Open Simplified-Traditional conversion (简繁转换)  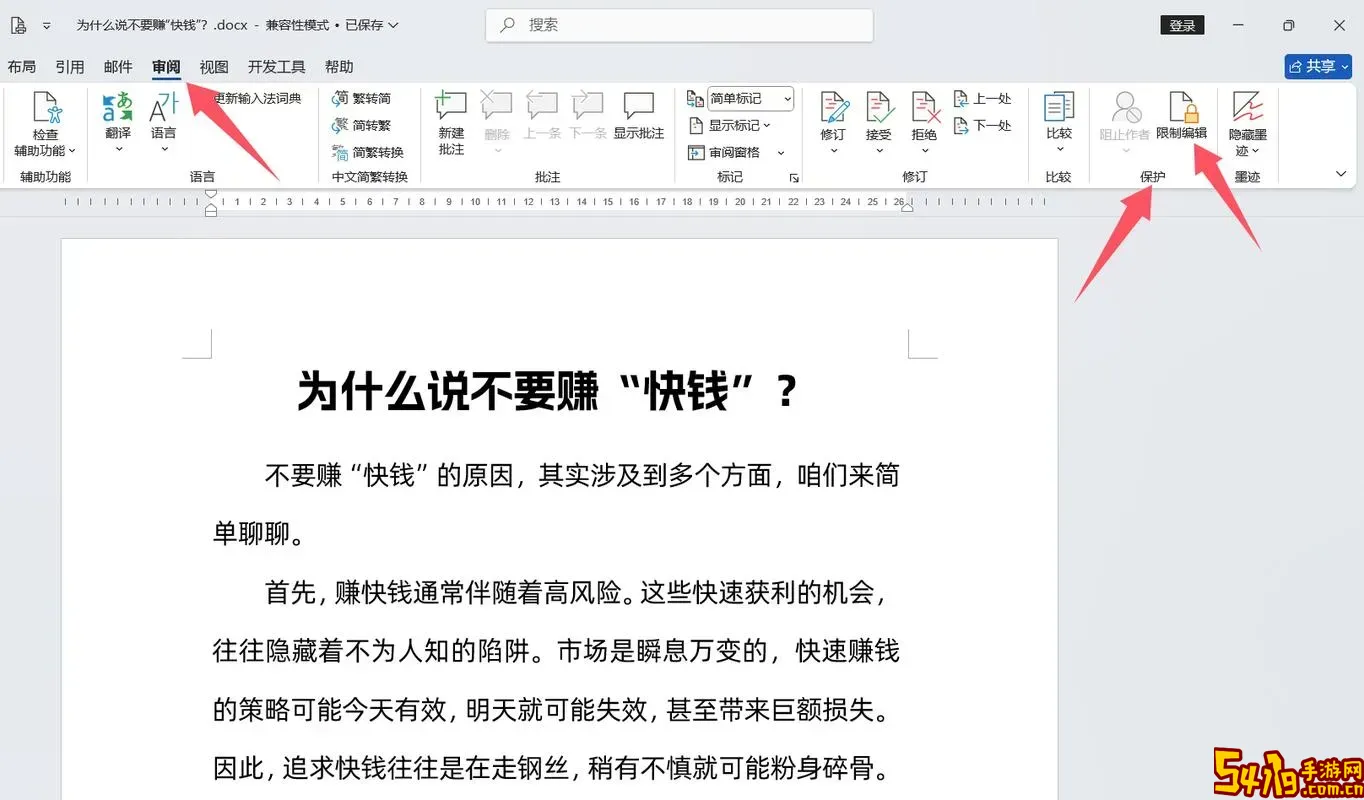[368, 152]
